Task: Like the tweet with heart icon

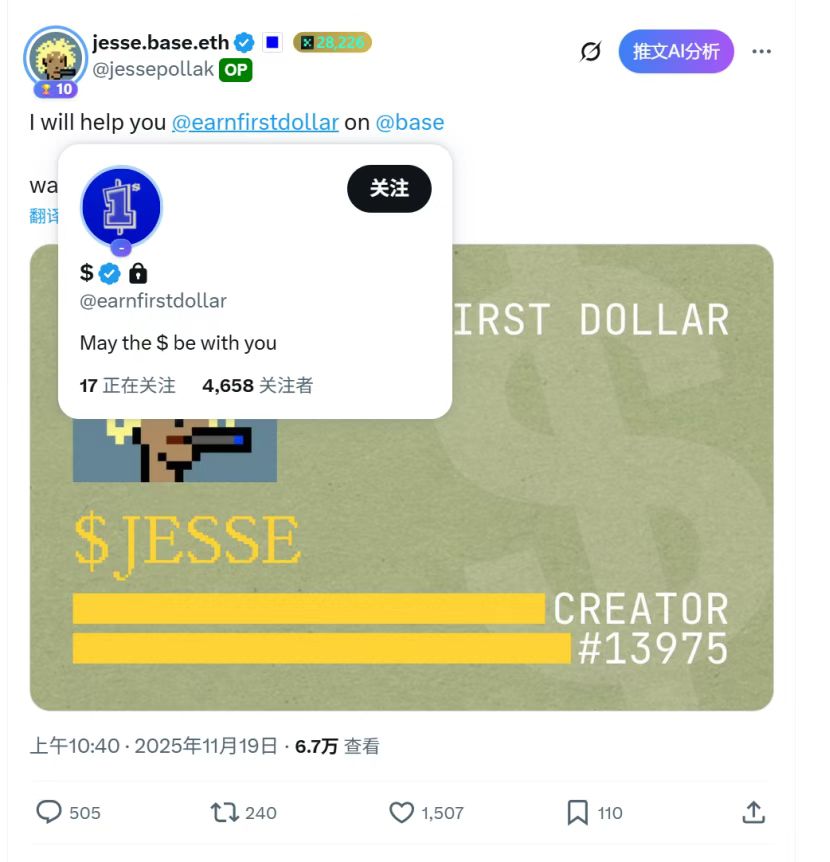Action: pyautogui.click(x=401, y=813)
